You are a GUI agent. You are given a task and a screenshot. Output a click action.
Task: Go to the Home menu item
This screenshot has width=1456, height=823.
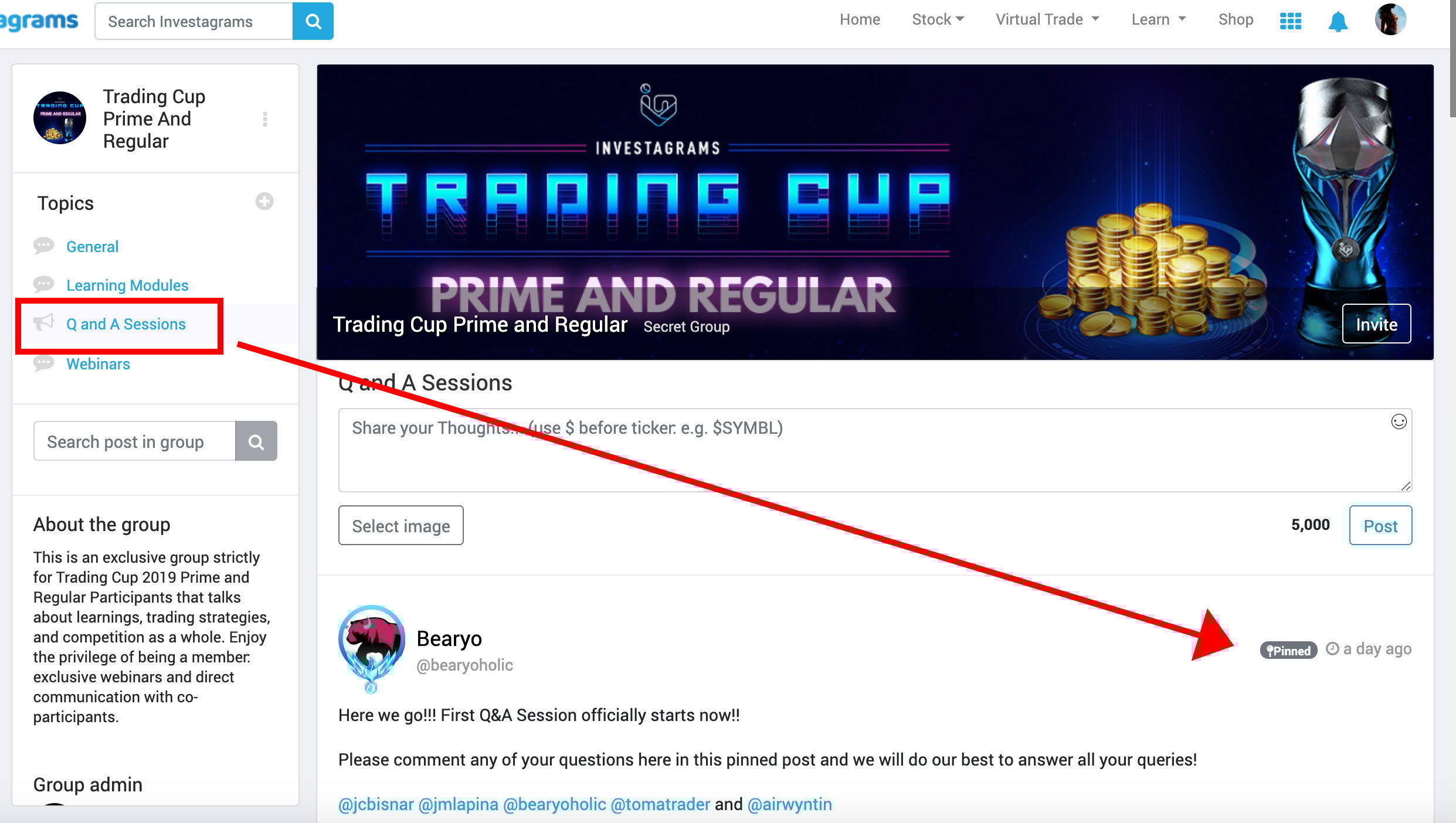(860, 19)
